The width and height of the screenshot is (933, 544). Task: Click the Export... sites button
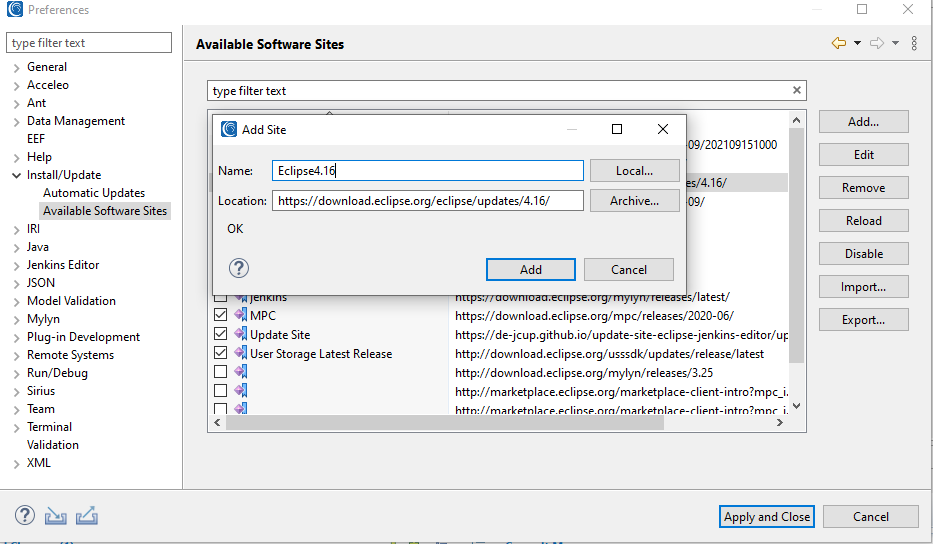click(863, 320)
